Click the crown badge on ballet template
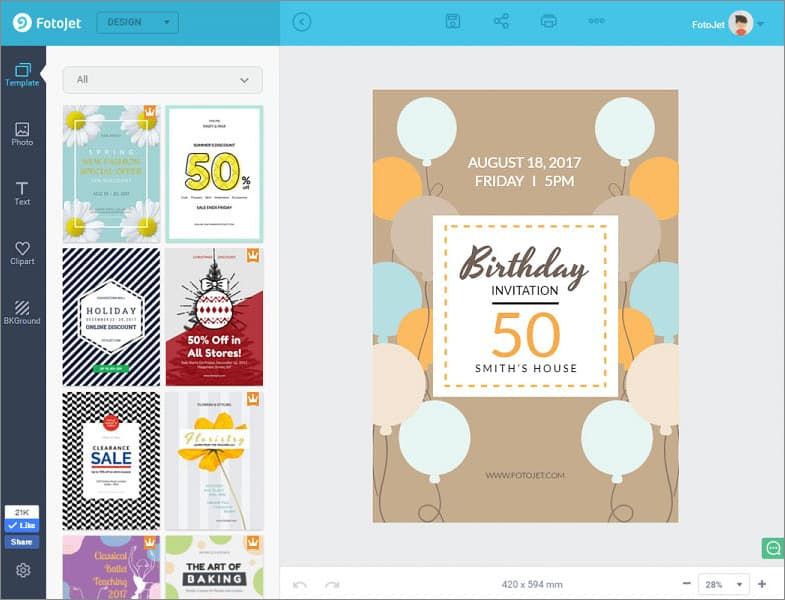The width and height of the screenshot is (785, 600). point(150,542)
